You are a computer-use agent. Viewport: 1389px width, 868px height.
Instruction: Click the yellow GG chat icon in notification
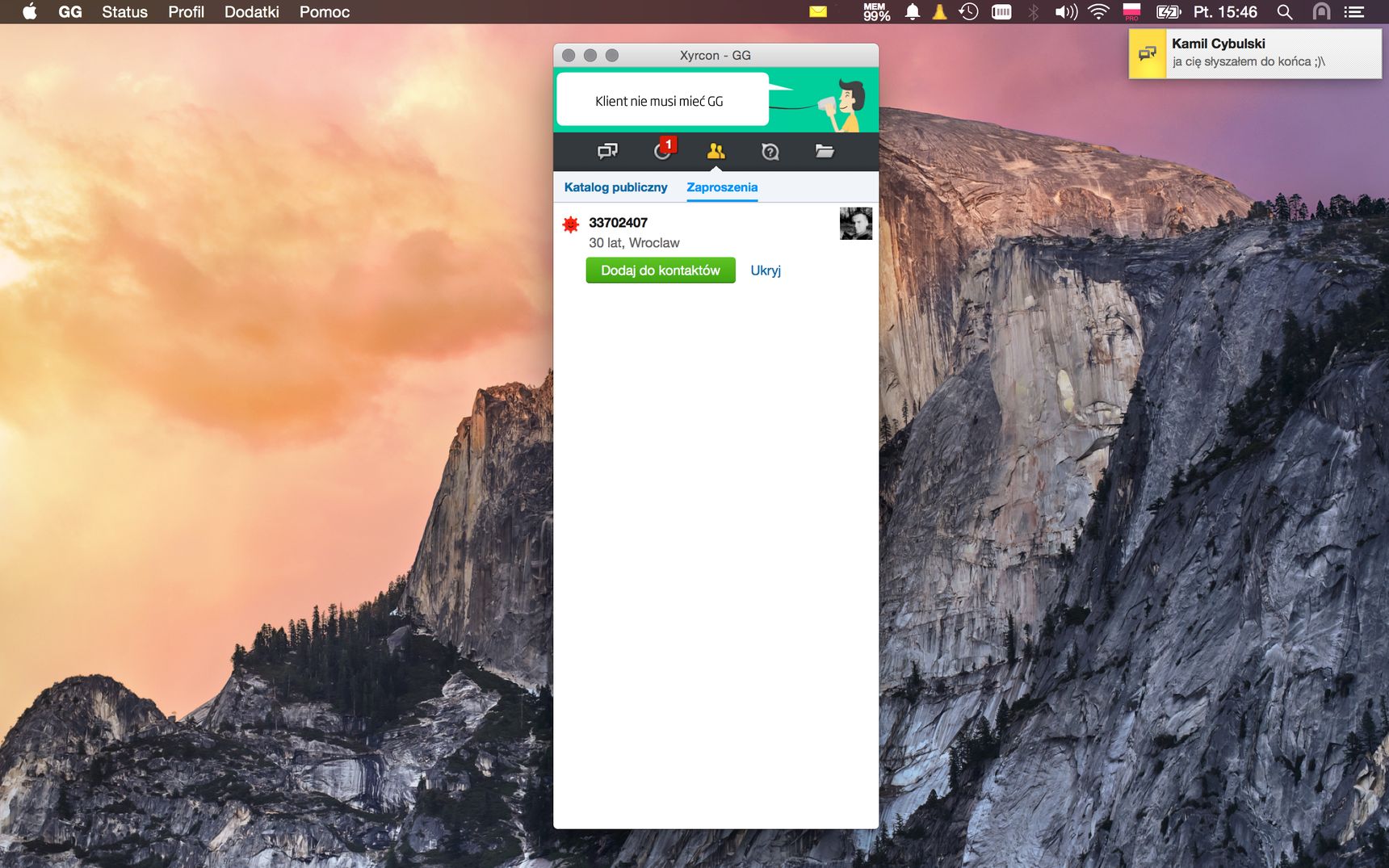[x=1148, y=53]
